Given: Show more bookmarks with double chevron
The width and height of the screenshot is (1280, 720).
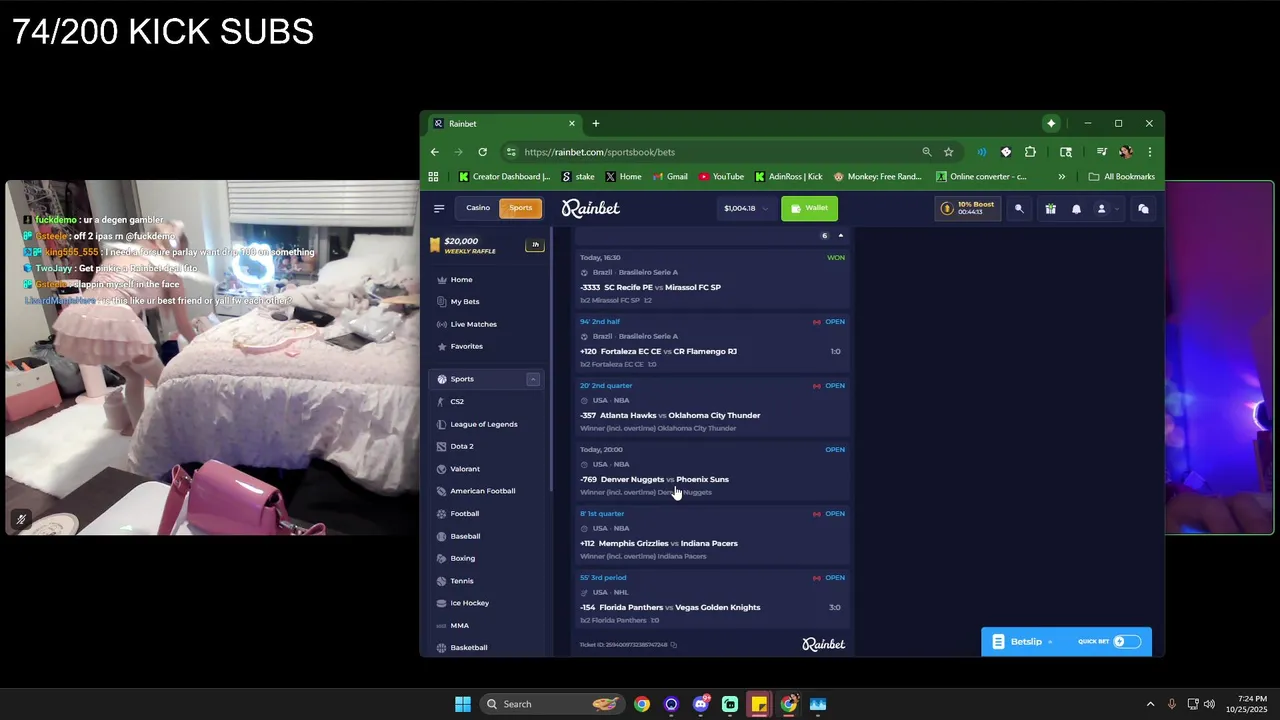Looking at the screenshot, I should click(x=1061, y=177).
